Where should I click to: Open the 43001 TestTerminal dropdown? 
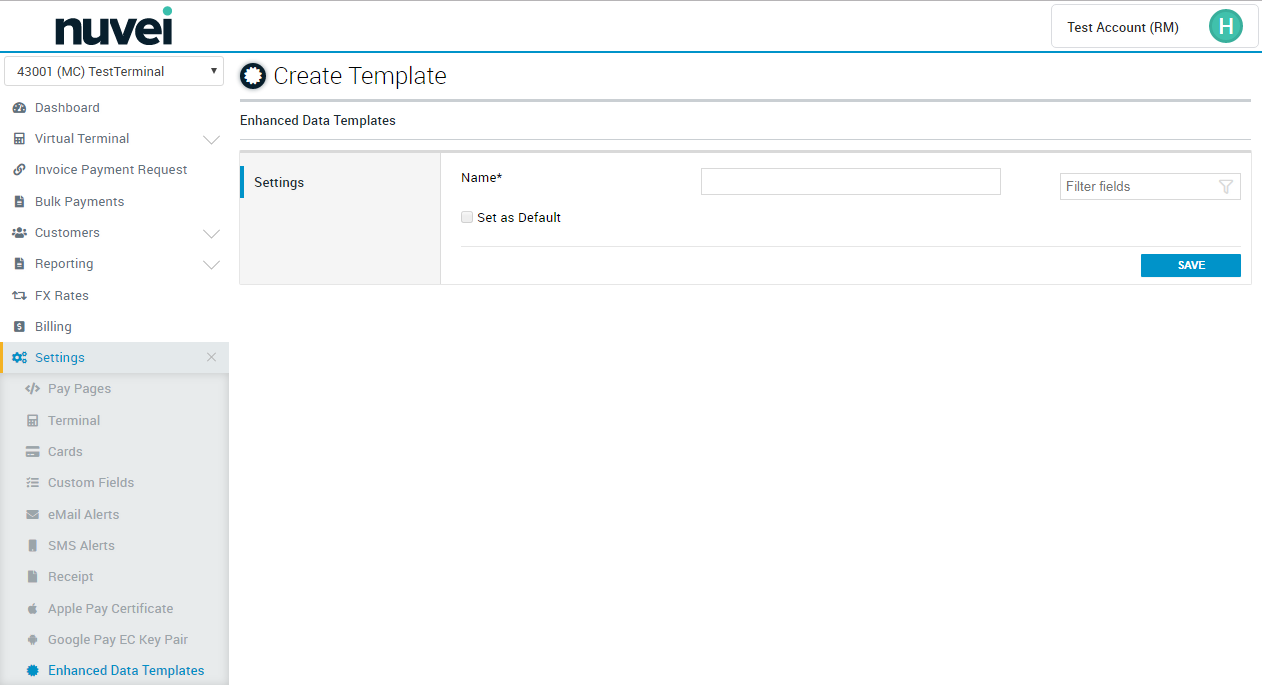(114, 72)
